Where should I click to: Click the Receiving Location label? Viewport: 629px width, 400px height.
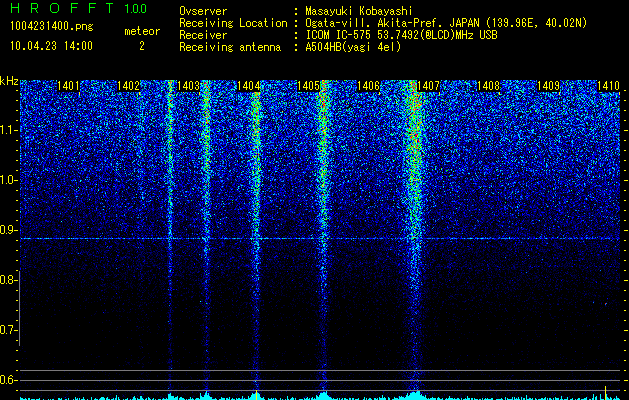coord(233,24)
